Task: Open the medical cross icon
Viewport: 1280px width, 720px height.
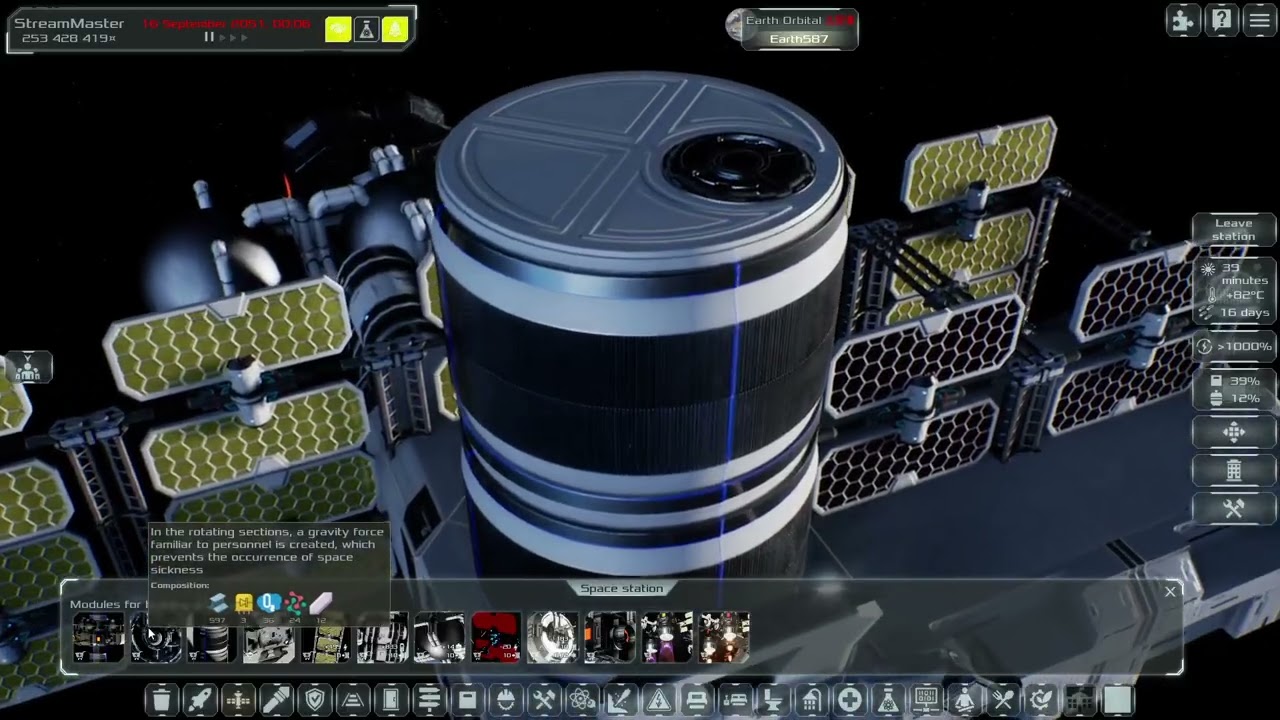Action: (x=849, y=700)
